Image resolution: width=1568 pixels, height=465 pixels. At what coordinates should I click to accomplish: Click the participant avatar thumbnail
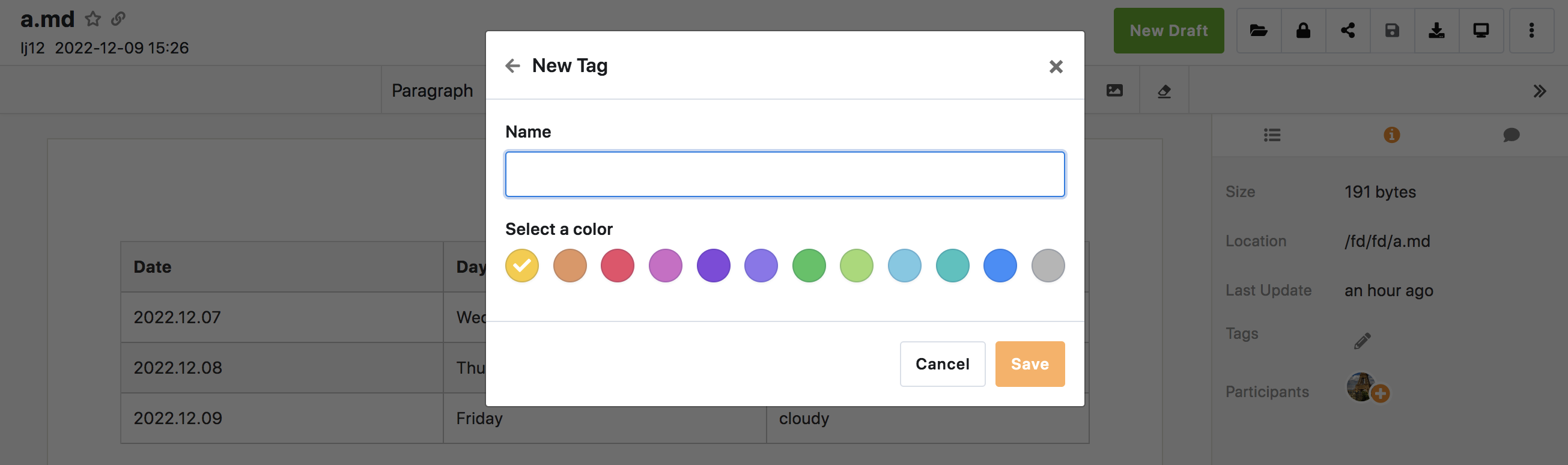1359,386
